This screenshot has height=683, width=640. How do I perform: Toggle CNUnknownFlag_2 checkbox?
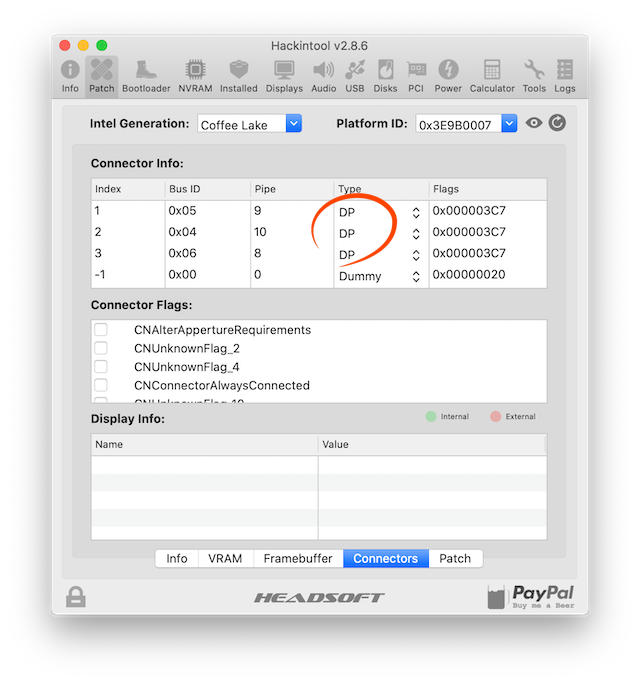101,348
